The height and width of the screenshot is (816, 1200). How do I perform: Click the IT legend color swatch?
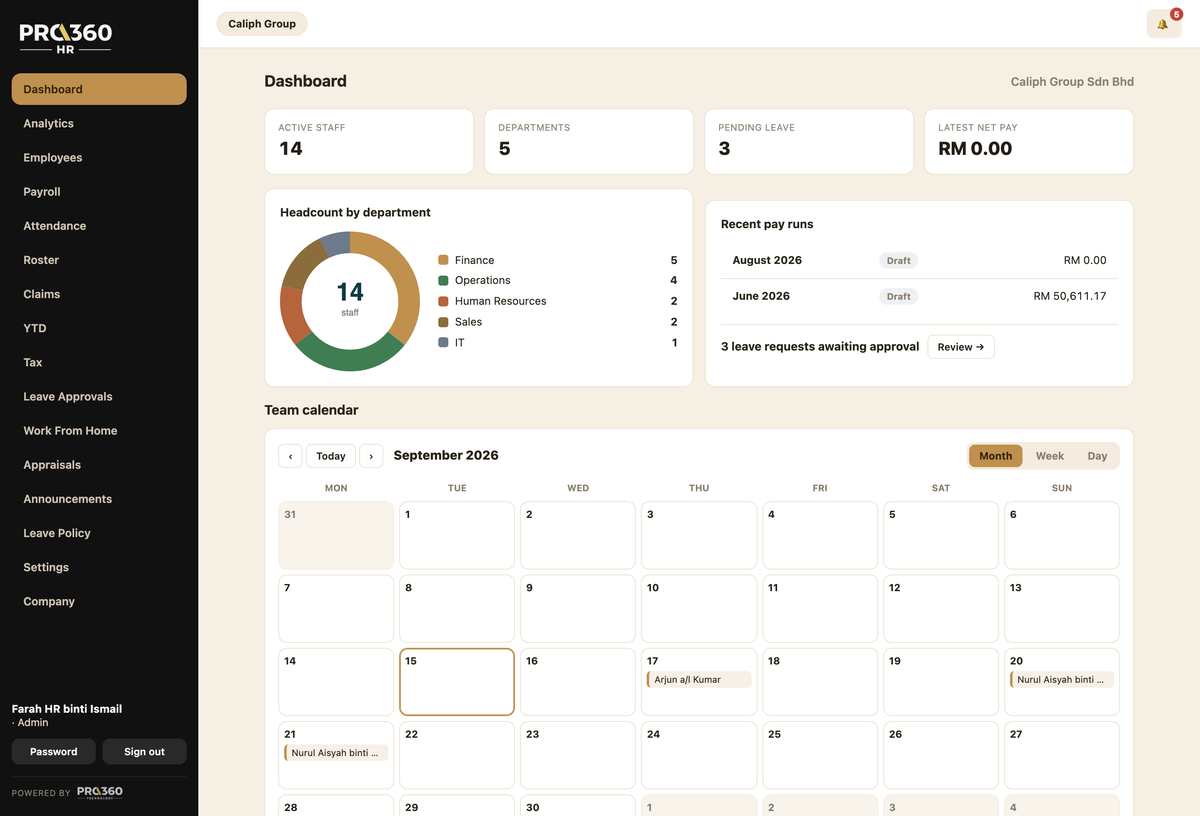click(x=443, y=343)
